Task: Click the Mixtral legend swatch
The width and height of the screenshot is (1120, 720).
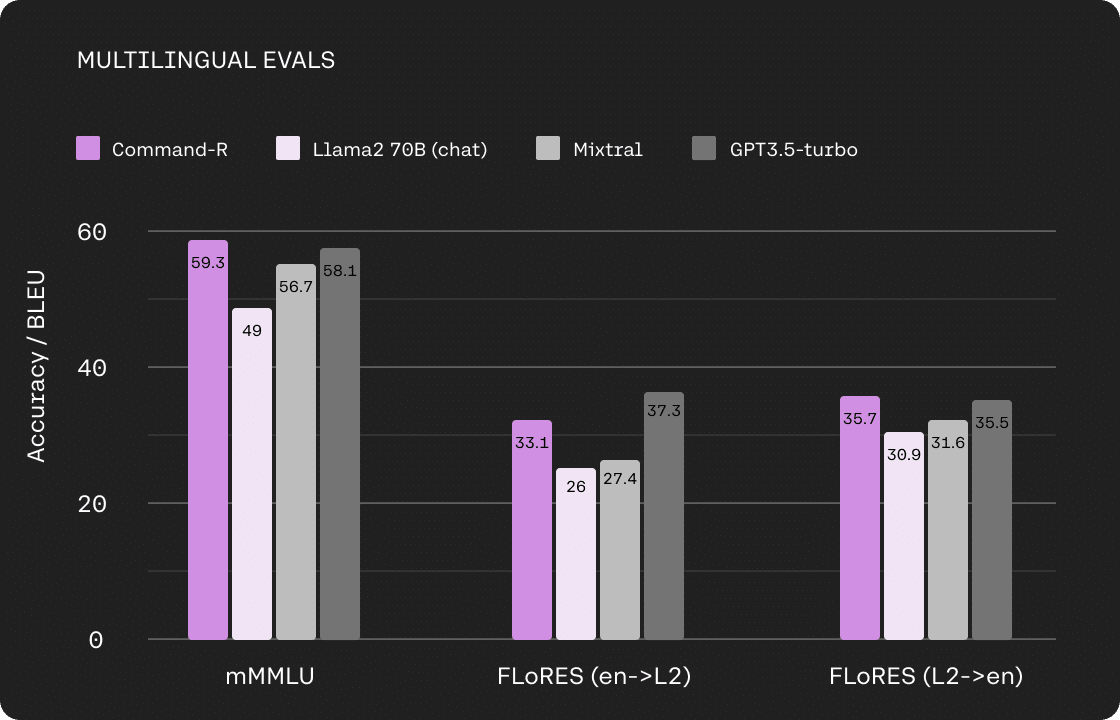Action: (548, 149)
